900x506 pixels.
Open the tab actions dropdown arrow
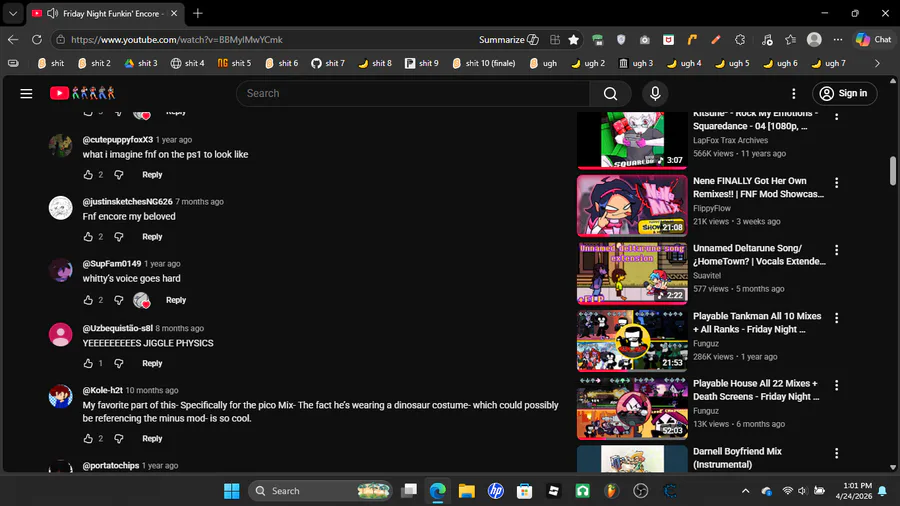tap(13, 13)
